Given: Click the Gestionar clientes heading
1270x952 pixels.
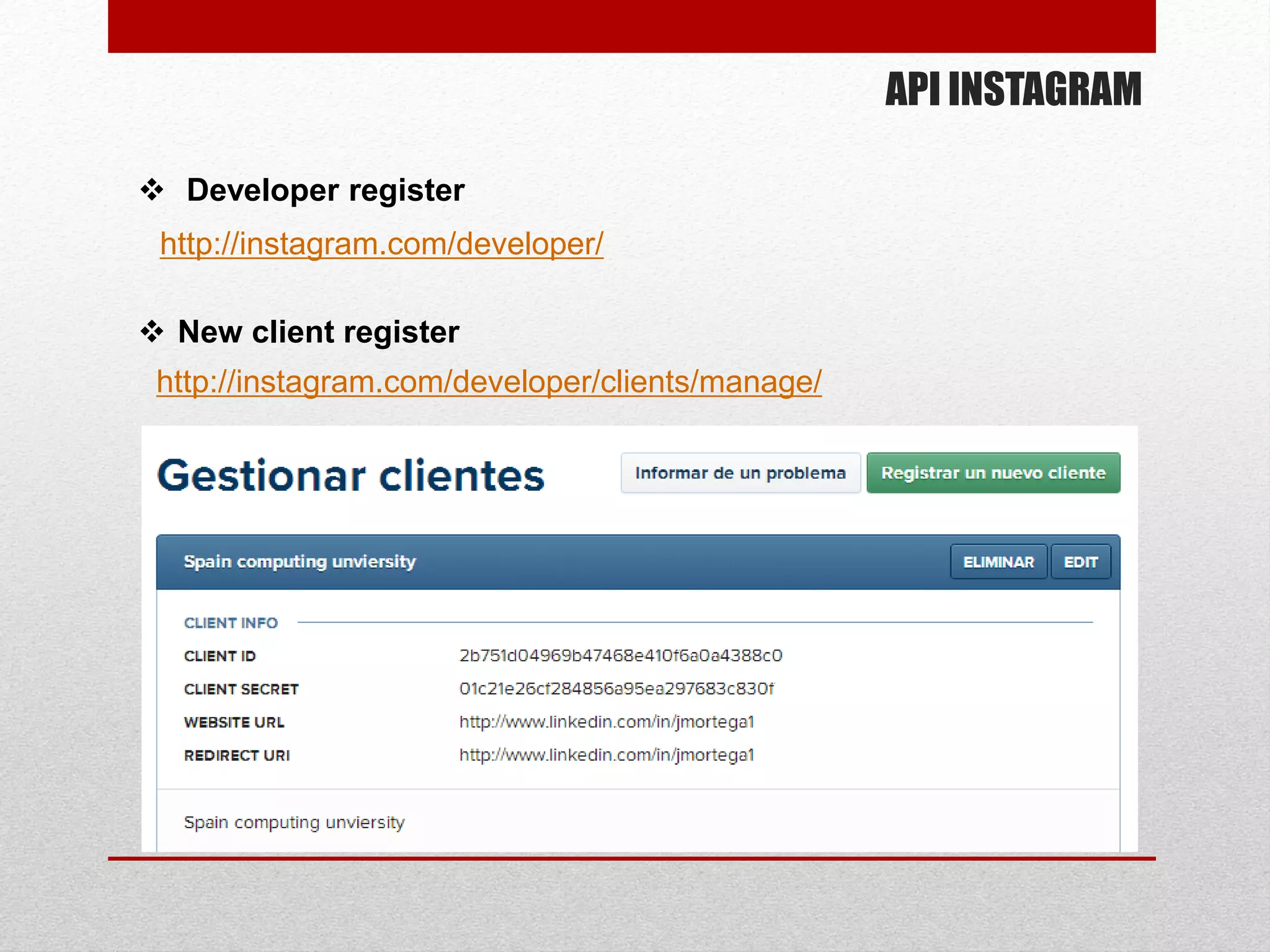Looking at the screenshot, I should click(351, 475).
